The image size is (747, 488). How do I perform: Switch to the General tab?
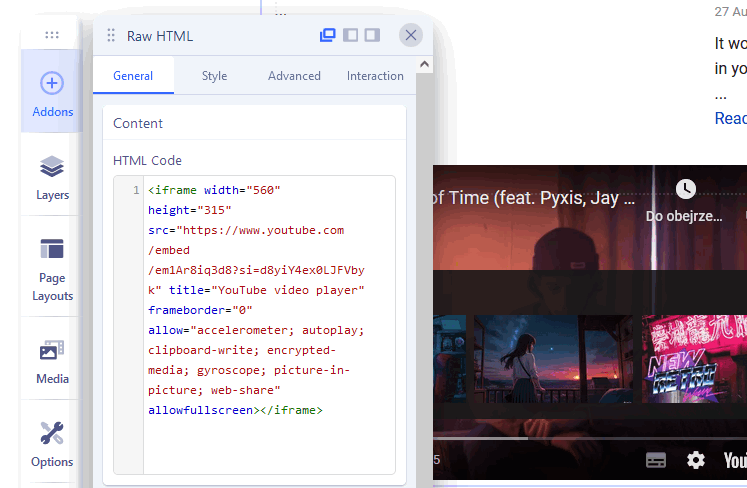(133, 76)
